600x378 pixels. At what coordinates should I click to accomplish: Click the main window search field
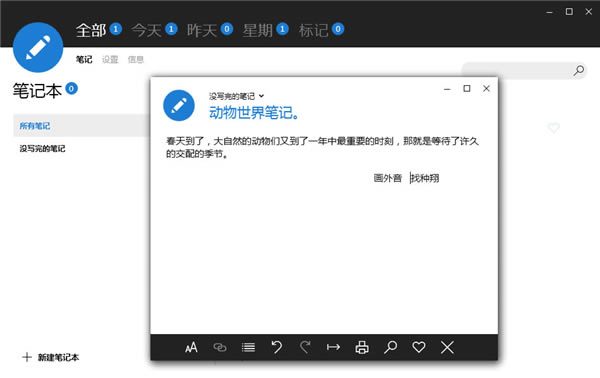(523, 70)
